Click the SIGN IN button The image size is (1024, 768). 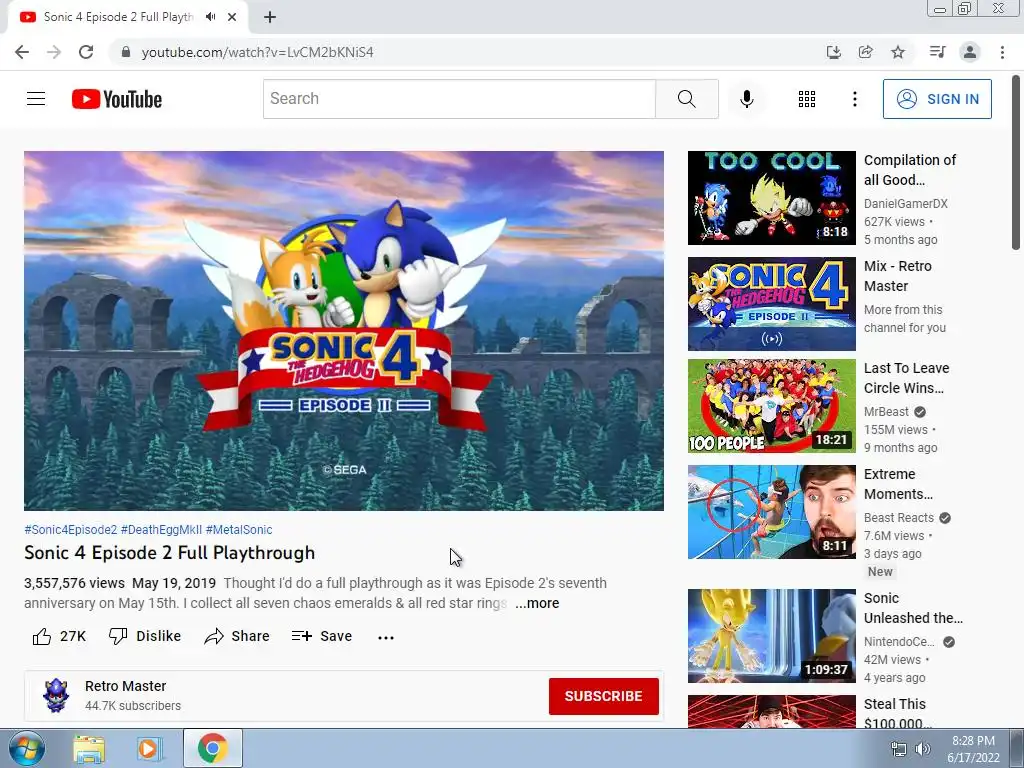click(937, 99)
